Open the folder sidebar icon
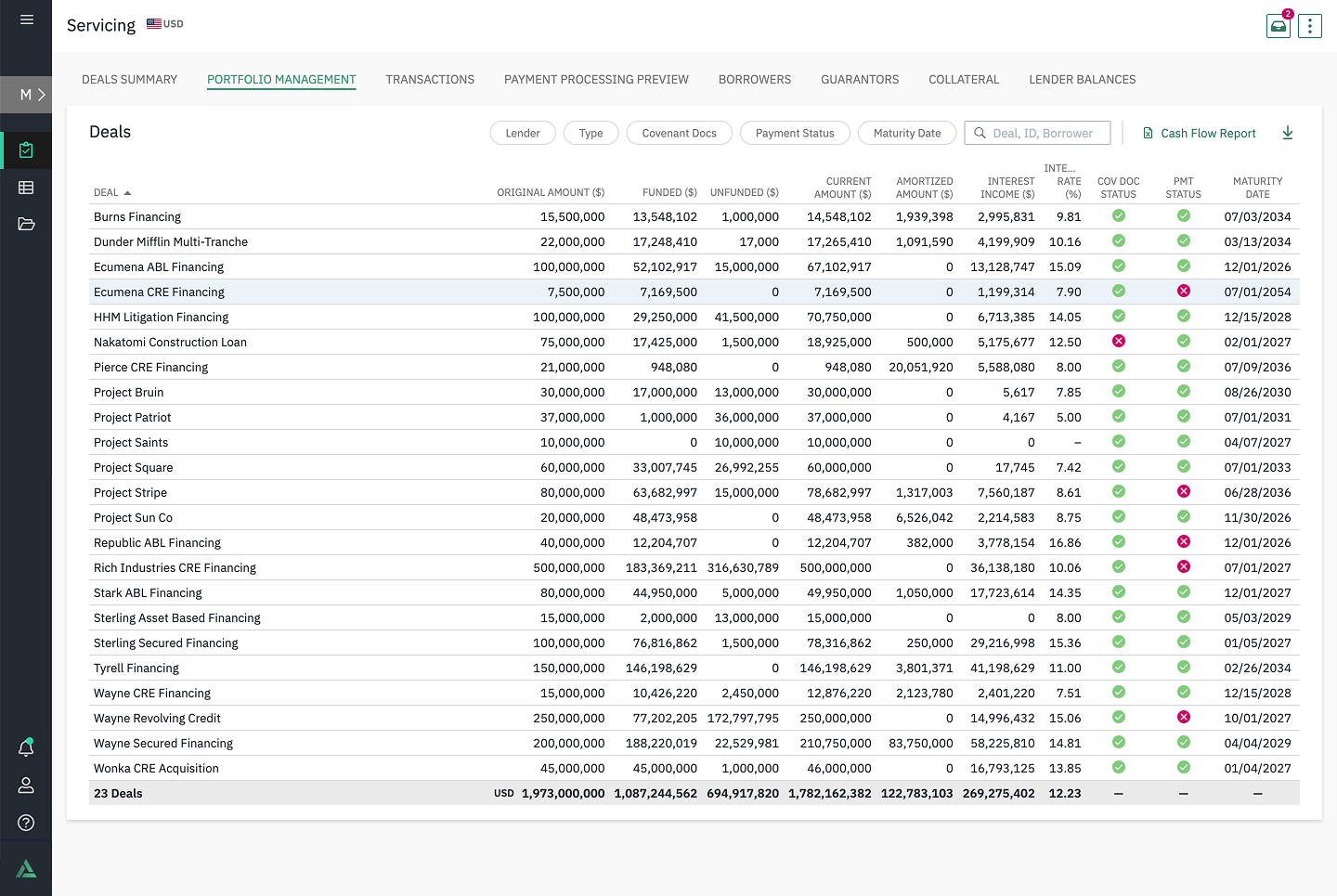 point(26,224)
